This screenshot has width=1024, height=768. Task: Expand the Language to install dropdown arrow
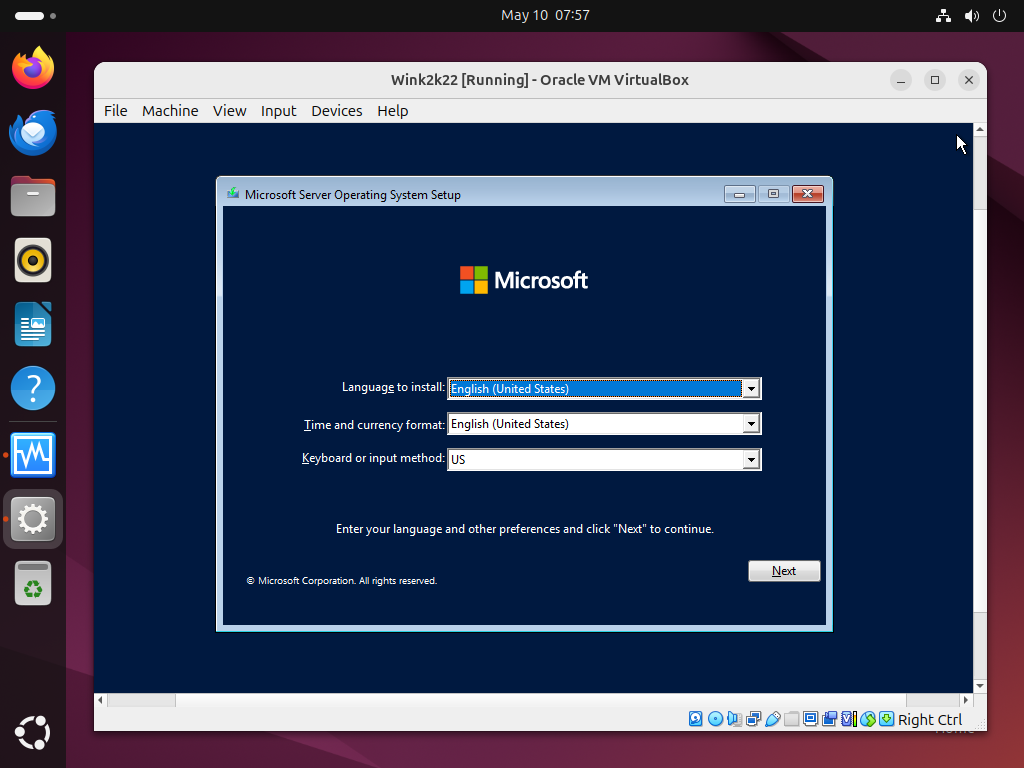(751, 389)
